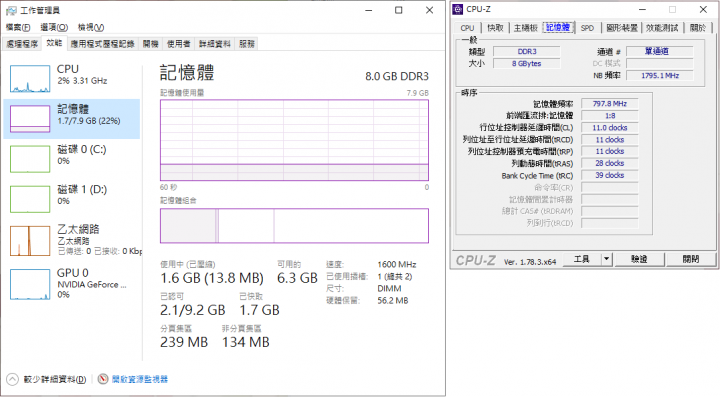720x397 pixels.
Task: Click 較少詳細資料 in Task Manager
Action: pyautogui.click(x=55, y=379)
